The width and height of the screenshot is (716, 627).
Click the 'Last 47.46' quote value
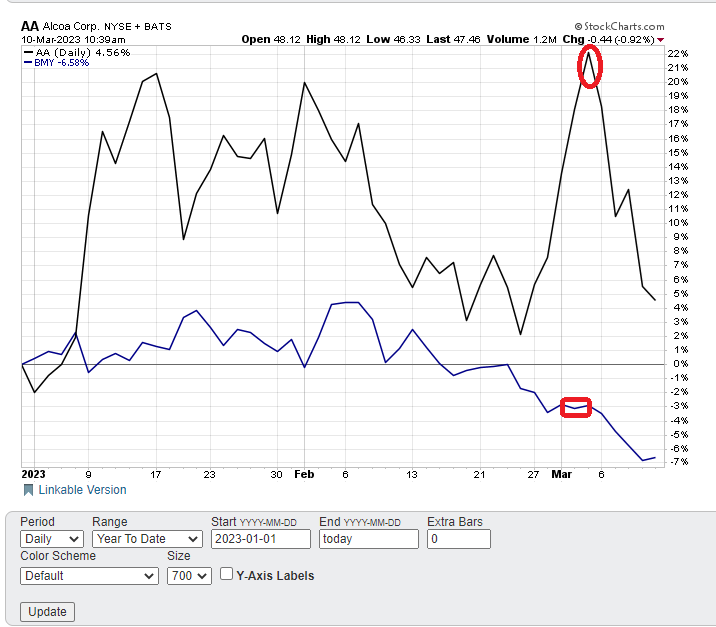(x=453, y=39)
